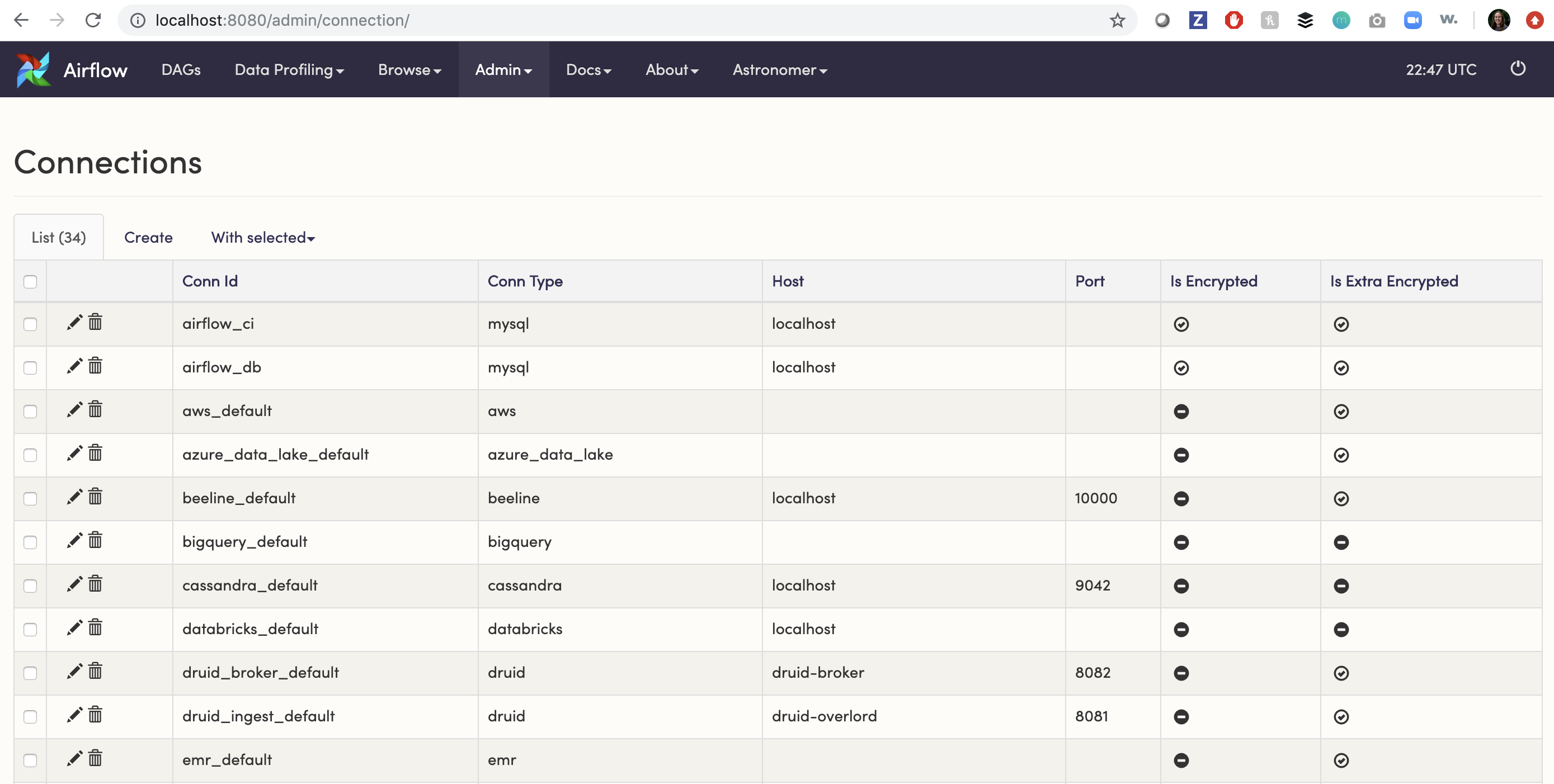
Task: Sort by Is Encrypted column header
Action: (x=1213, y=281)
